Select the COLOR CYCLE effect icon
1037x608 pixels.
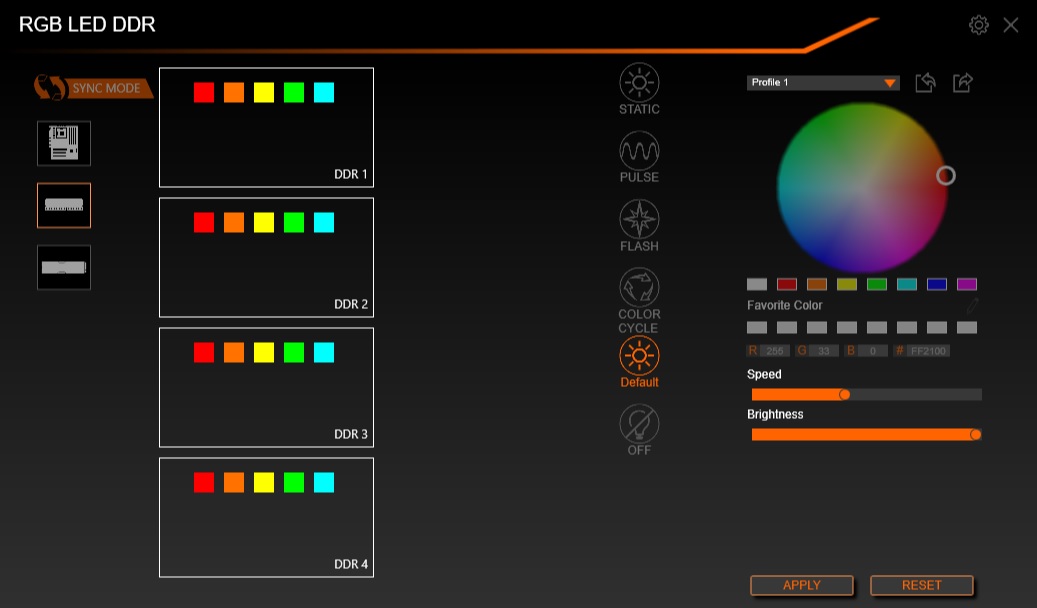639,288
